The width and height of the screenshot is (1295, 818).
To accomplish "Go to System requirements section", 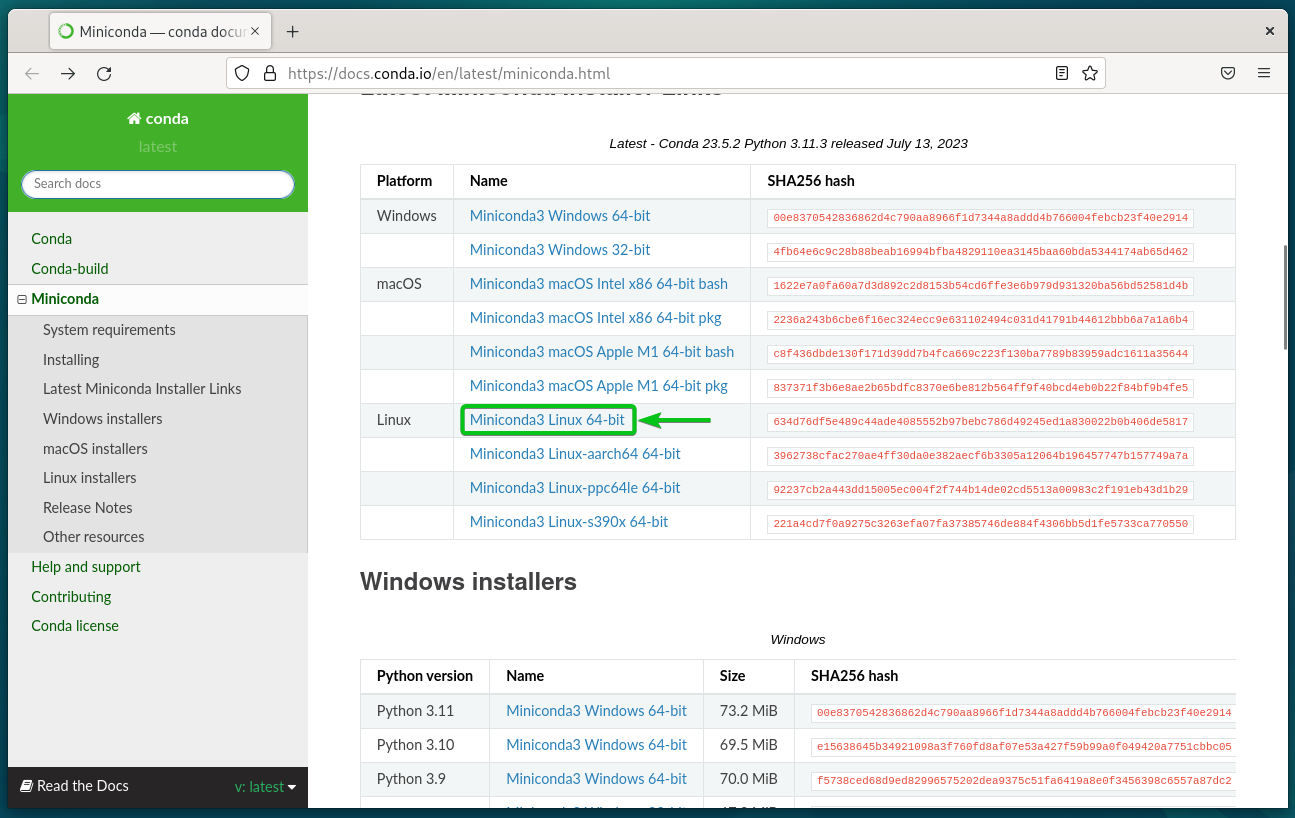I will tap(109, 330).
